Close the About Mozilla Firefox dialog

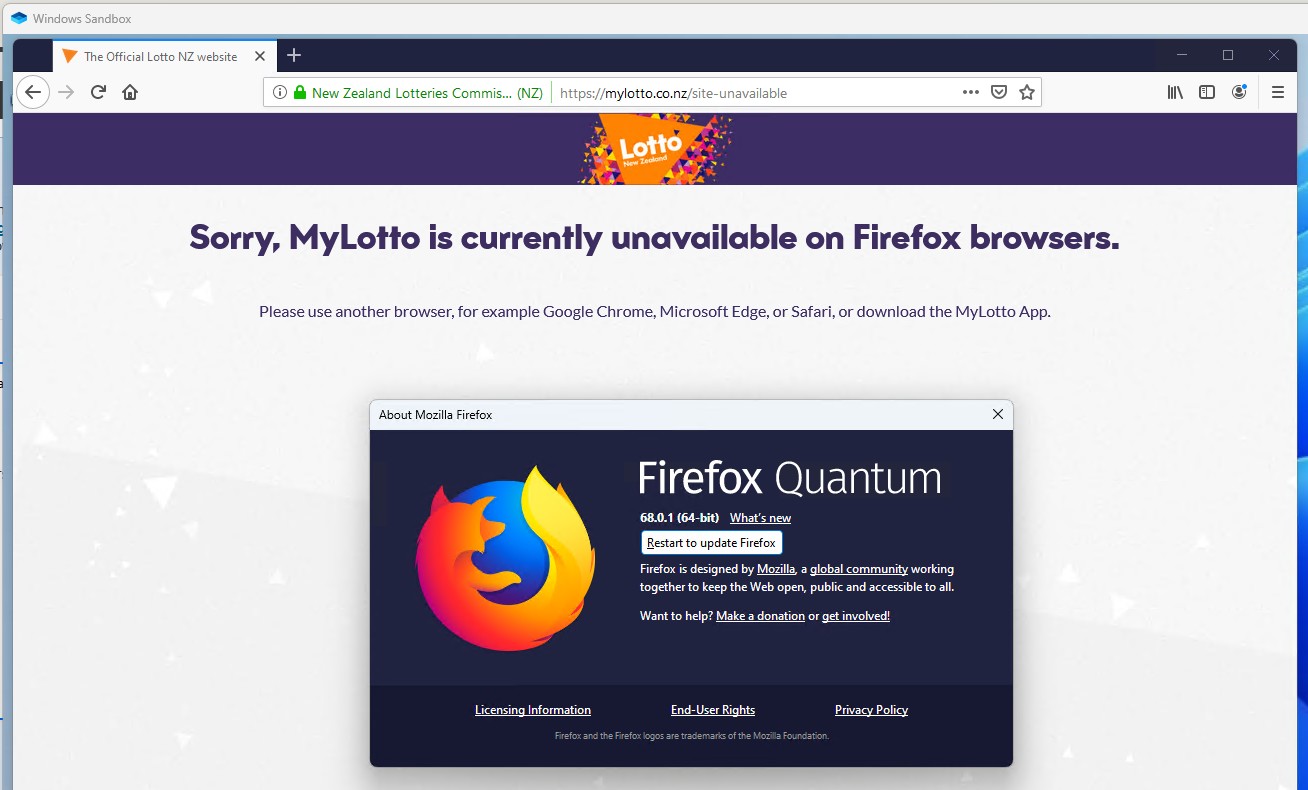click(997, 414)
